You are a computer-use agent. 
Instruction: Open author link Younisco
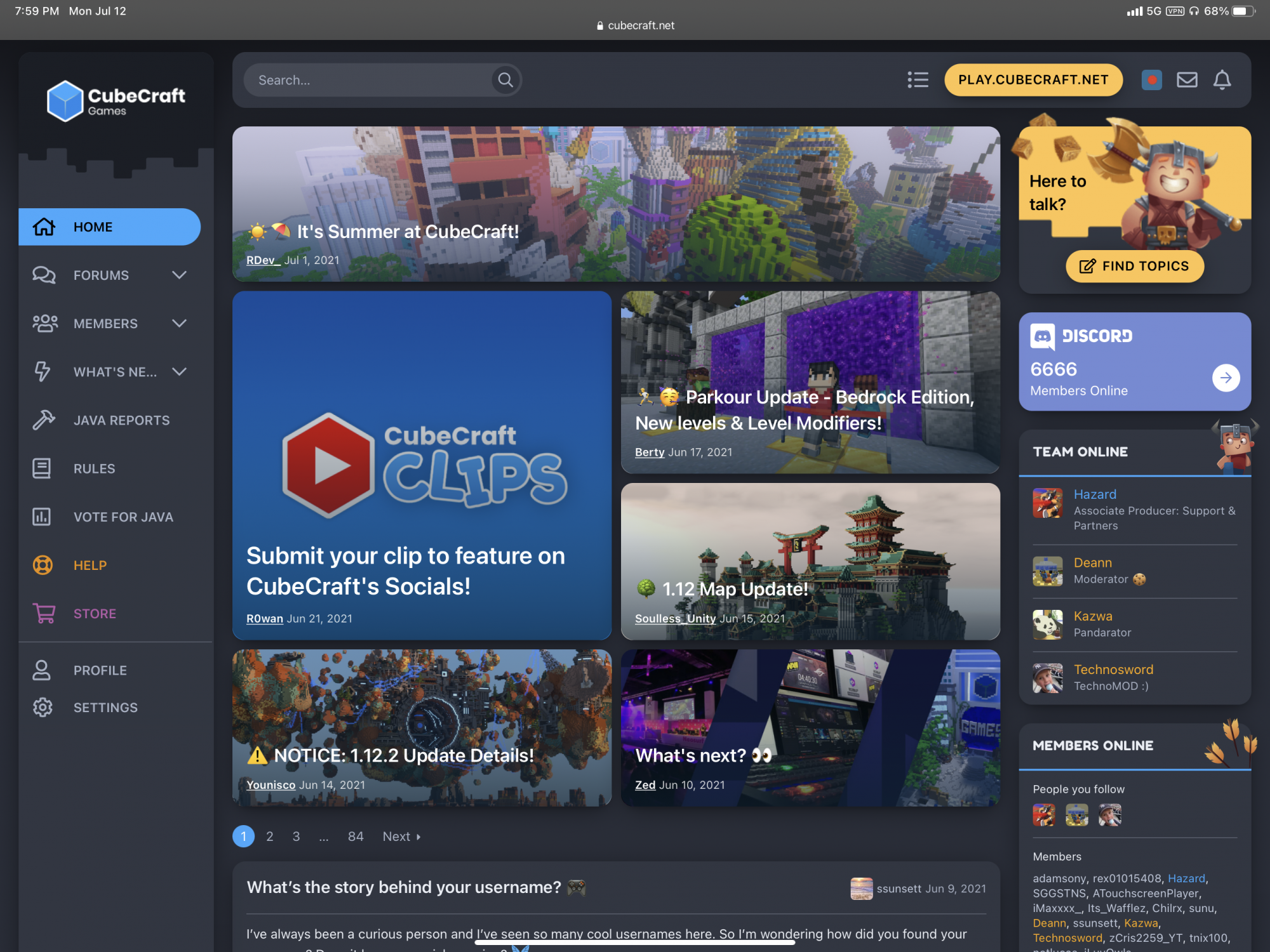click(271, 784)
